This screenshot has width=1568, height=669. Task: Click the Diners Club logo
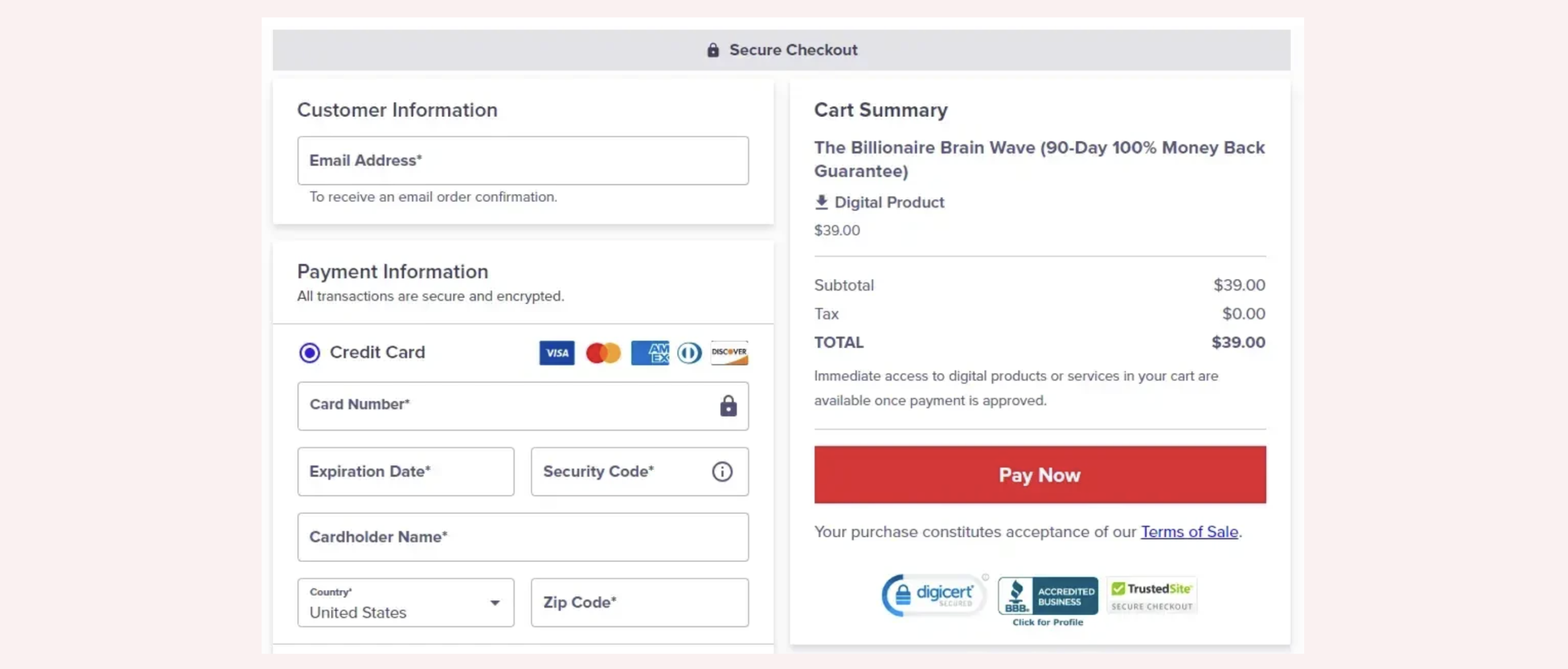click(x=689, y=353)
